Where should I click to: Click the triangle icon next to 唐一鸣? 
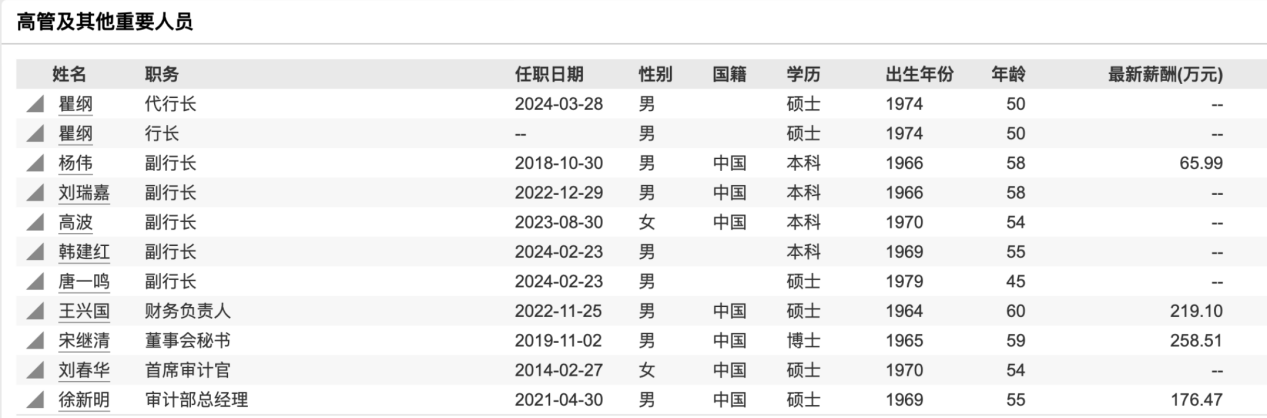36,281
